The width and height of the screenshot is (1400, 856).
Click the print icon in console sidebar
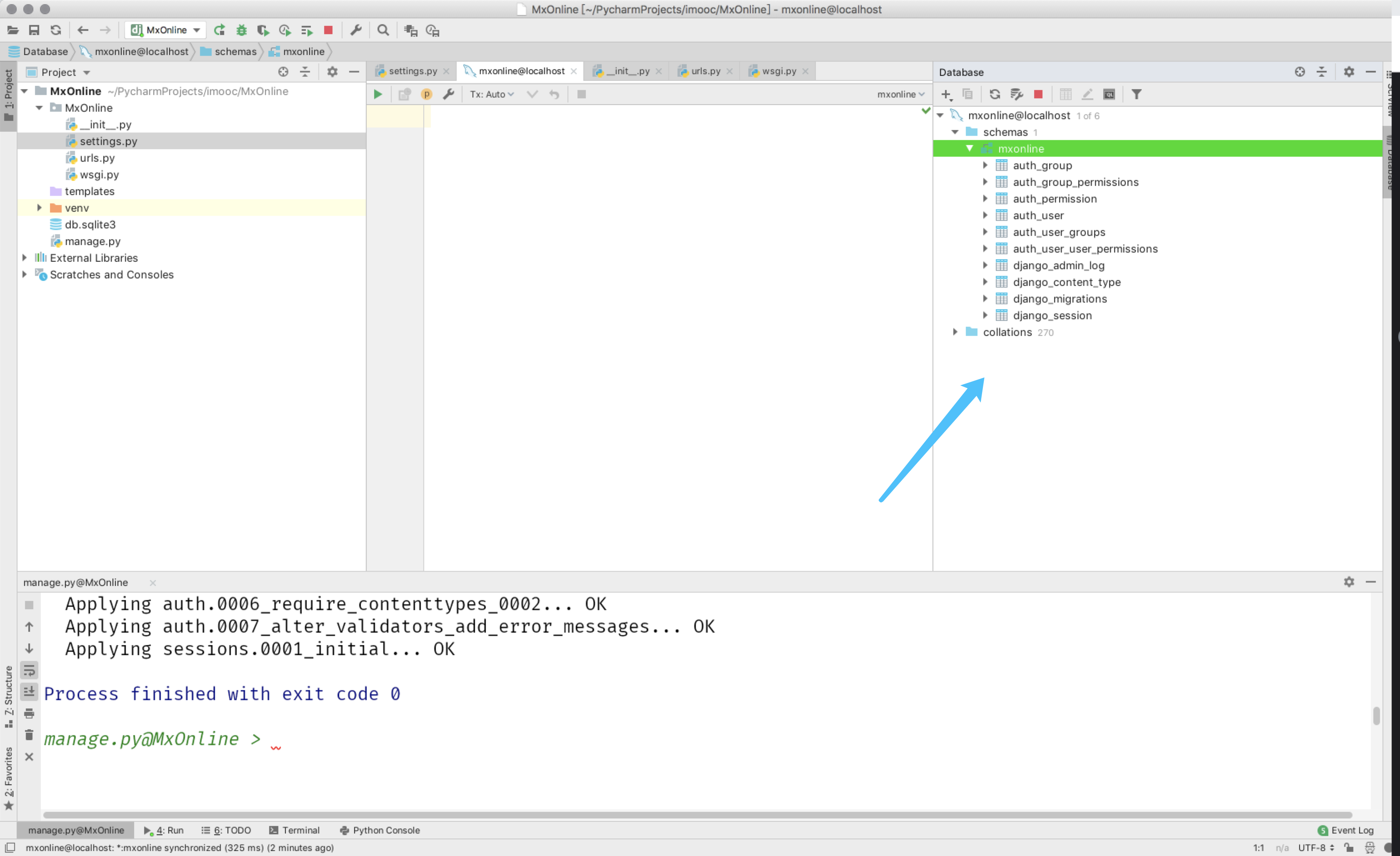[x=29, y=713]
